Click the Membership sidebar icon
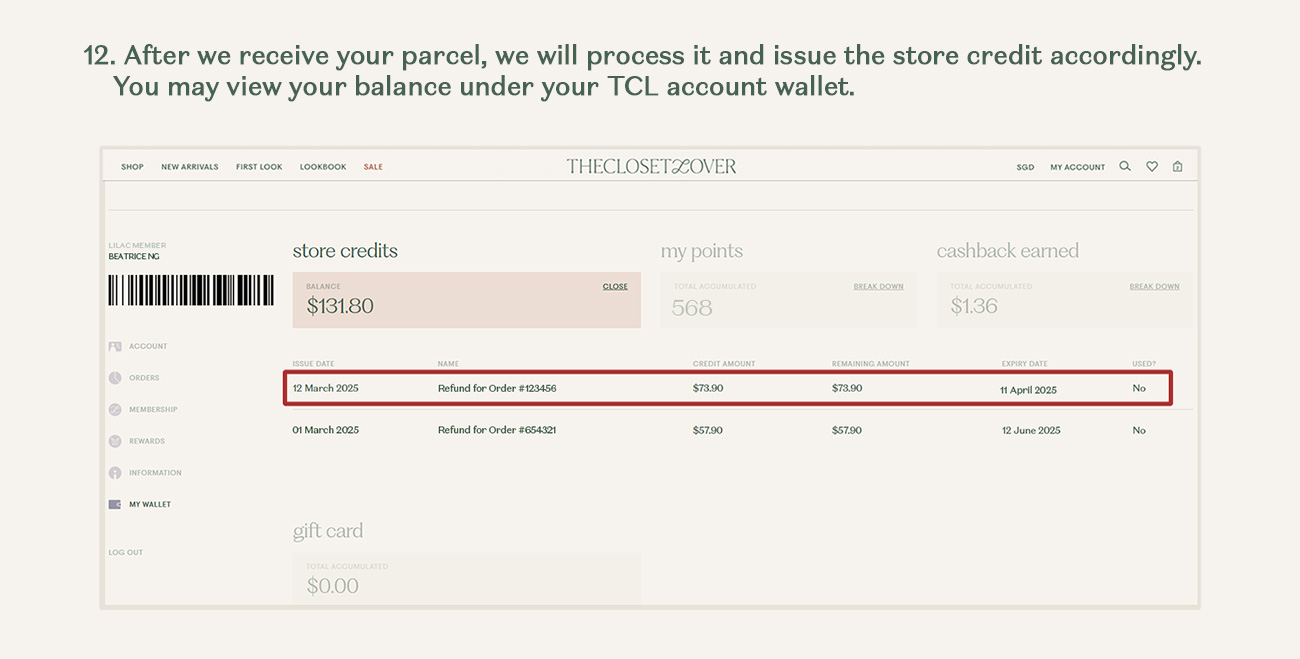 pos(115,410)
